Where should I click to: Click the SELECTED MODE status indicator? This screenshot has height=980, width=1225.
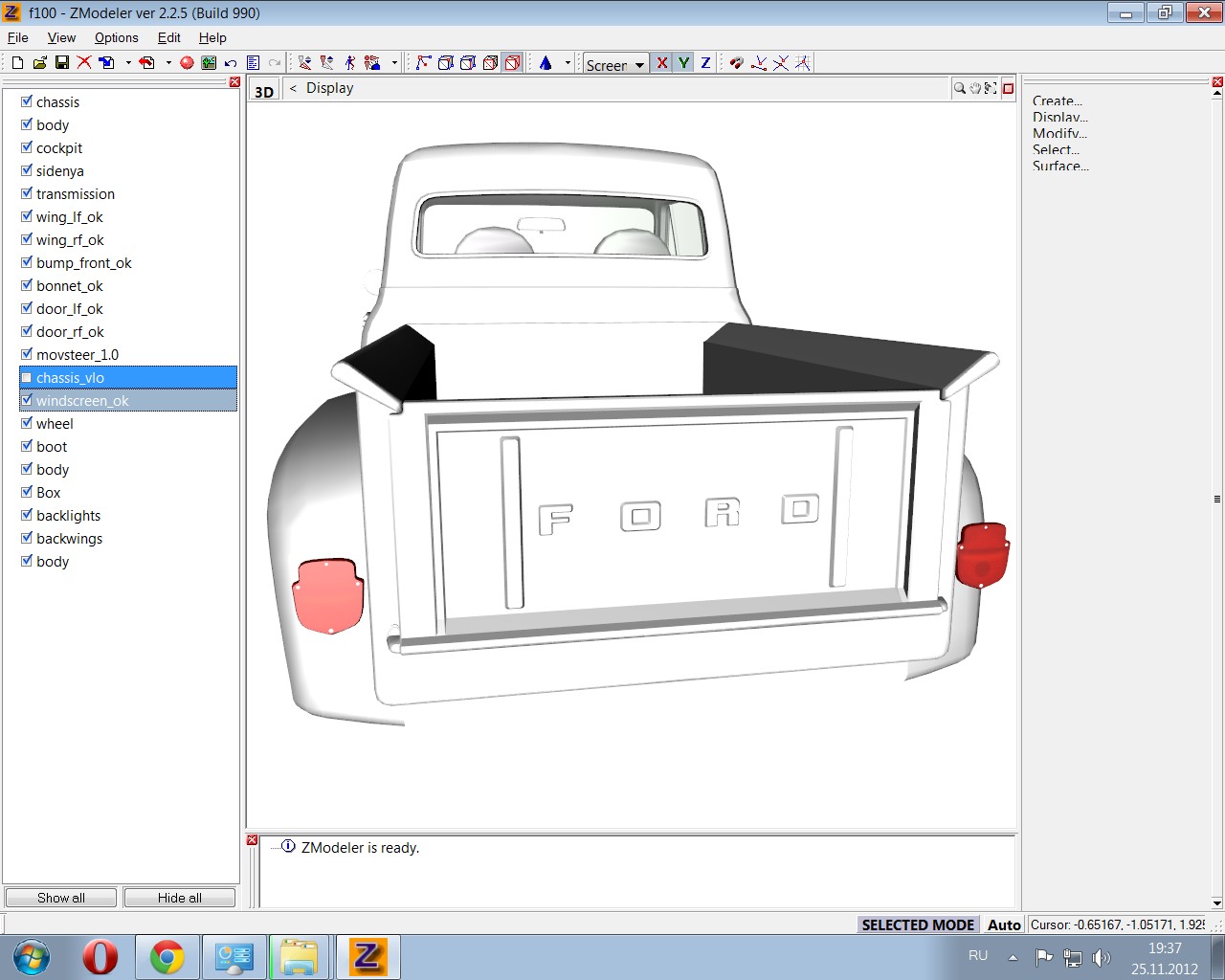(918, 924)
